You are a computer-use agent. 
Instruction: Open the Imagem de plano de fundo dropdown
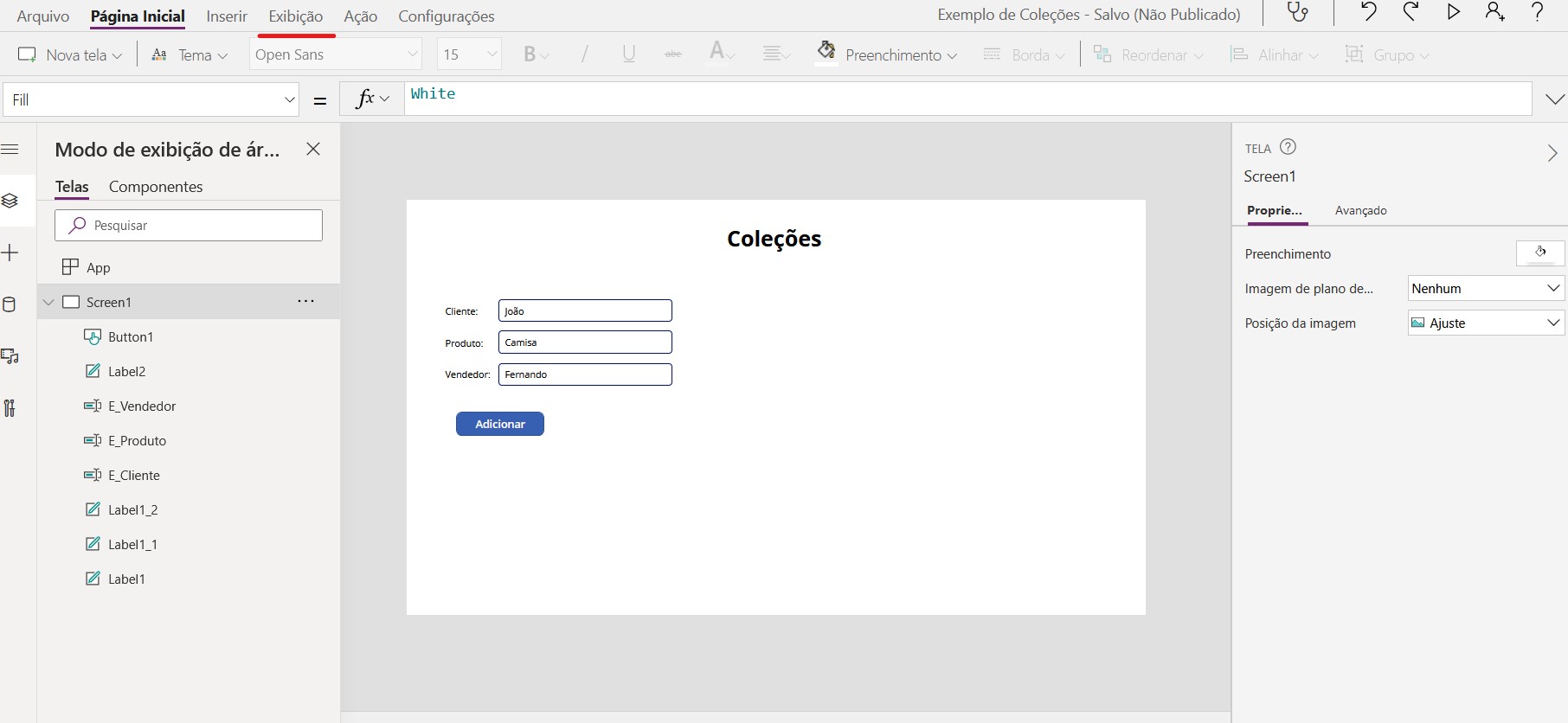[x=1485, y=288]
